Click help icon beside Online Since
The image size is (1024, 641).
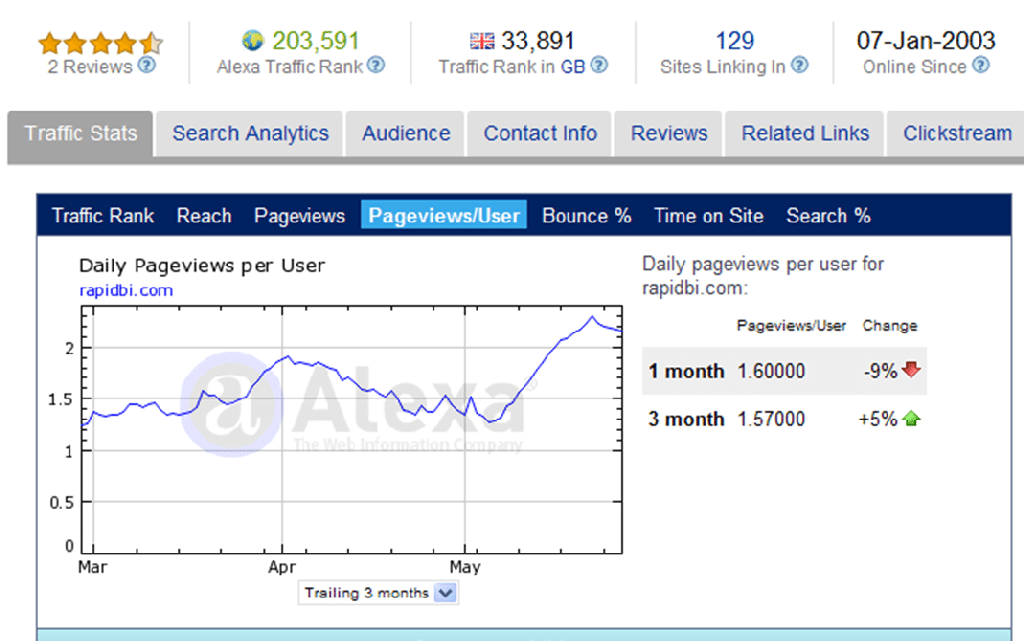click(x=981, y=65)
